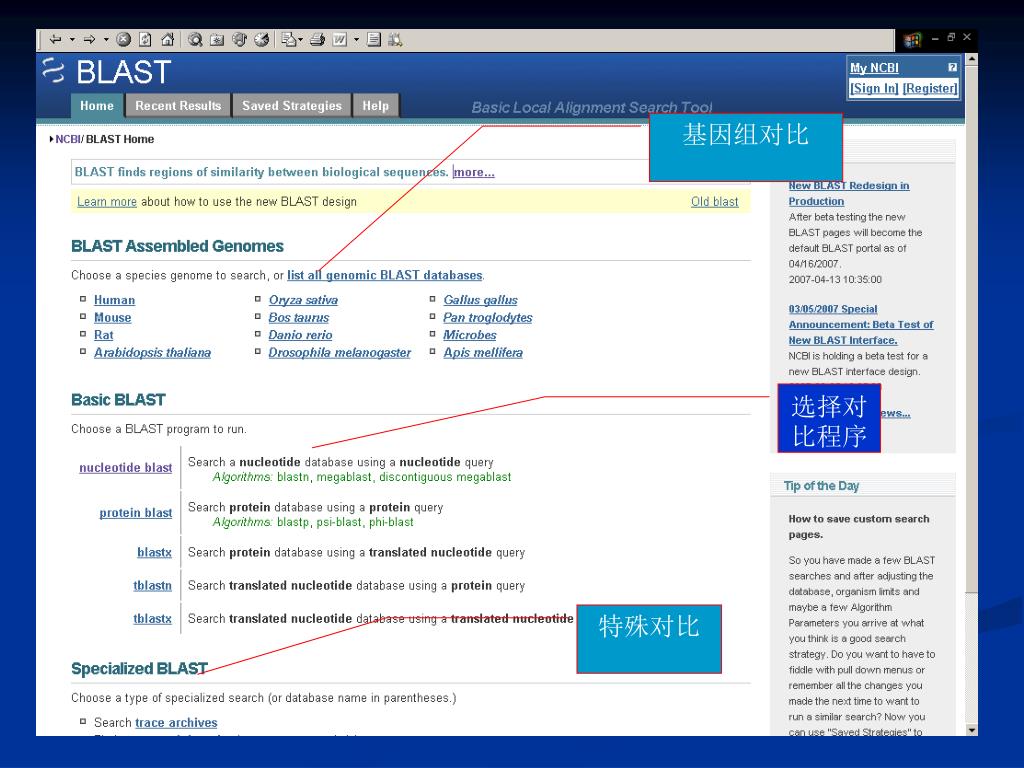Select the Mouse genome link
Image resolution: width=1024 pixels, height=768 pixels.
point(112,317)
